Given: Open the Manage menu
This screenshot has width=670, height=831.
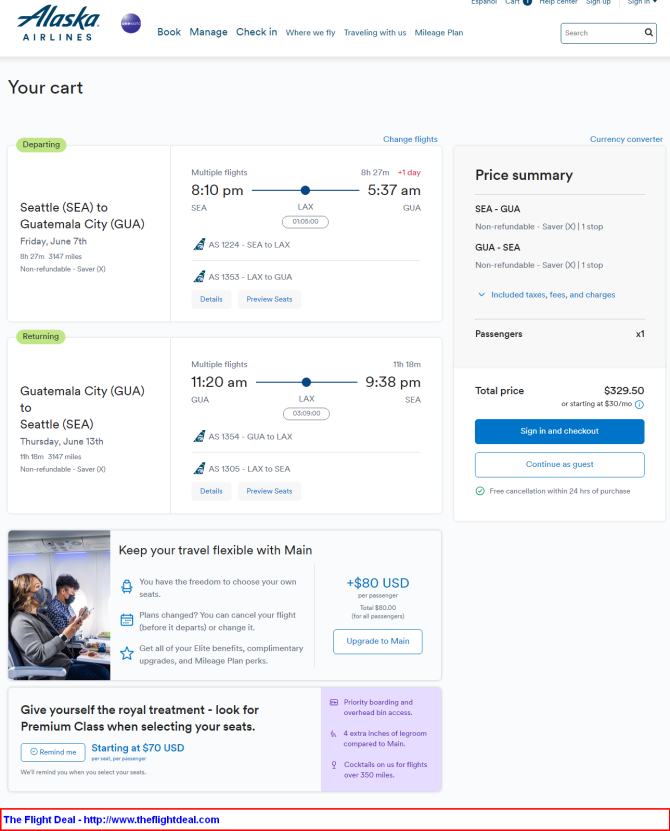Looking at the screenshot, I should (x=208, y=32).
